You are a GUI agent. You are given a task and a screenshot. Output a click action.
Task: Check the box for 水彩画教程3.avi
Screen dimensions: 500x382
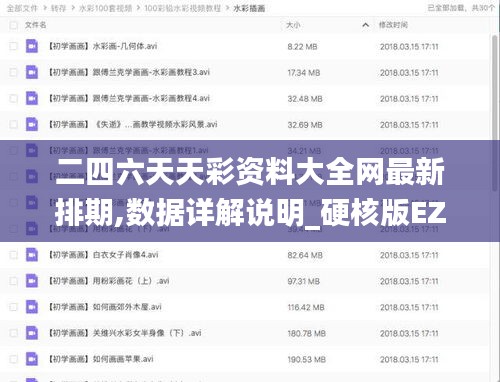(x=13, y=72)
